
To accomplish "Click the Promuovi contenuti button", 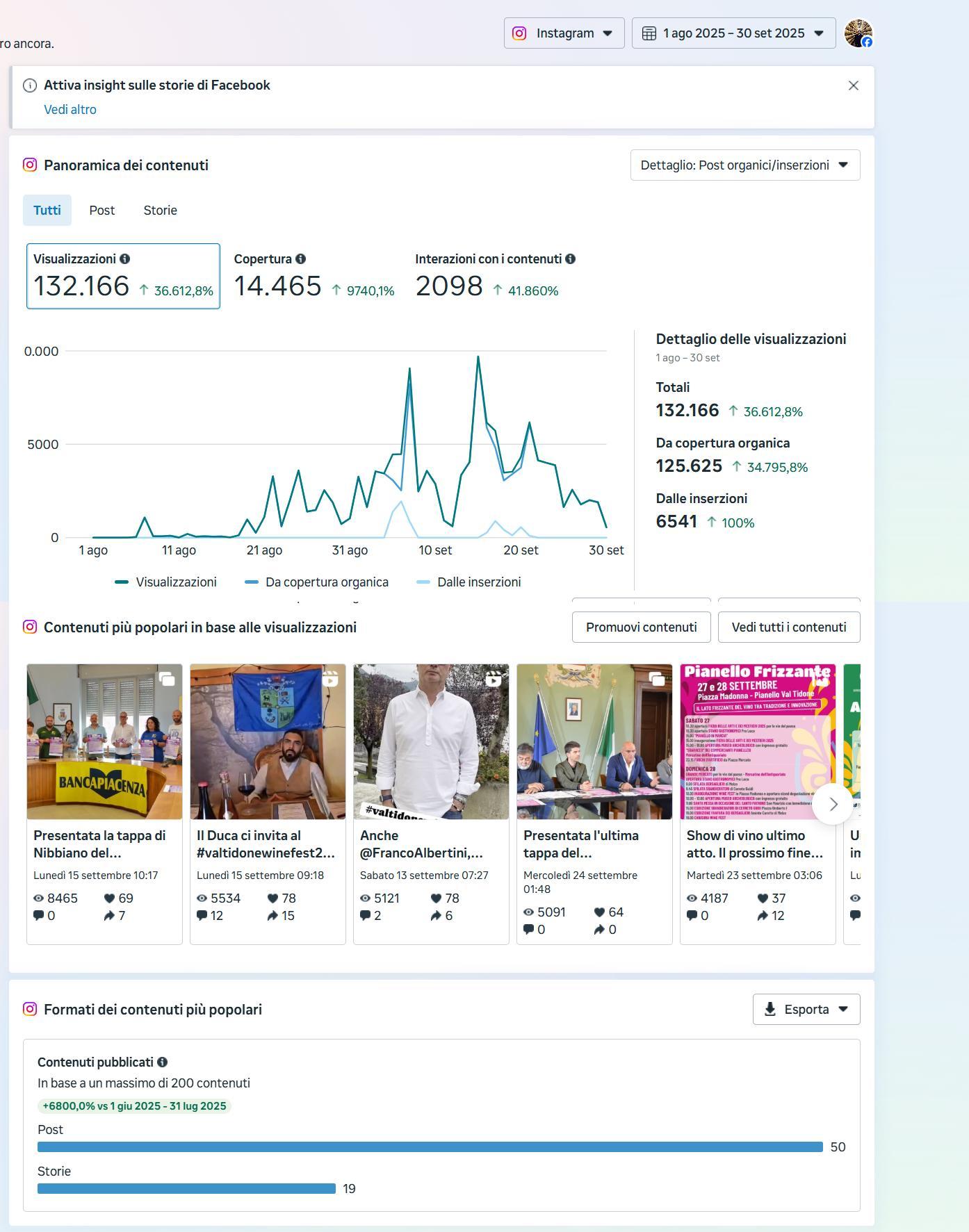I will [x=642, y=627].
